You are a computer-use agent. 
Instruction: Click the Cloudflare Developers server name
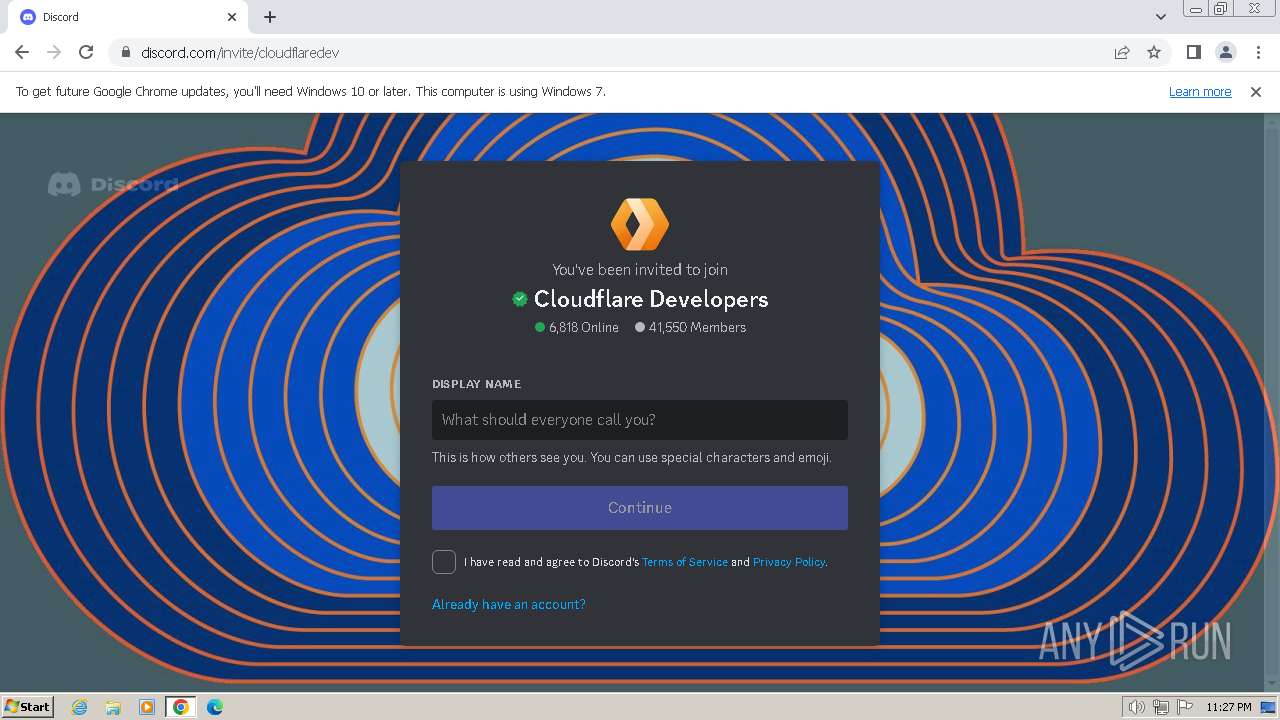tap(651, 299)
